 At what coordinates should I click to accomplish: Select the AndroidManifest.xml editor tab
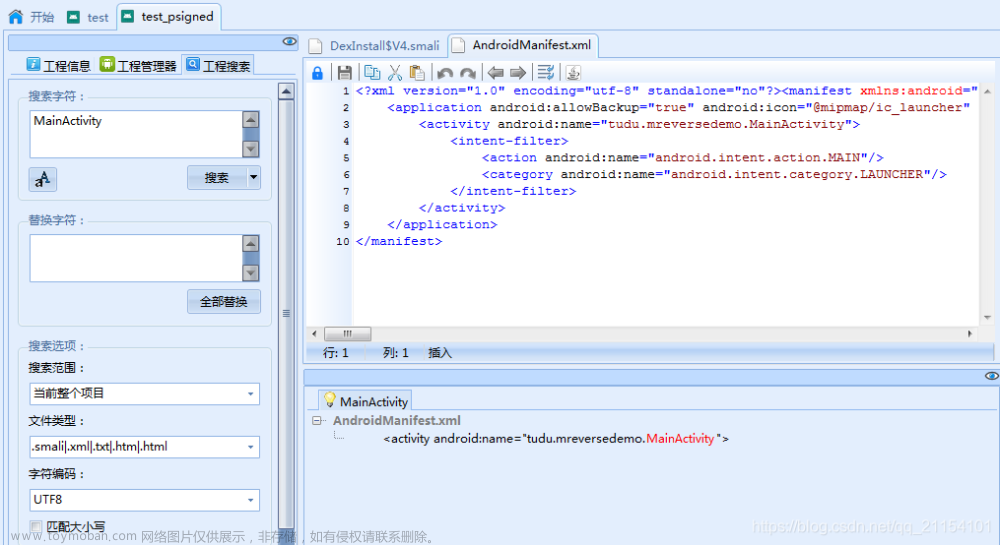tap(522, 45)
